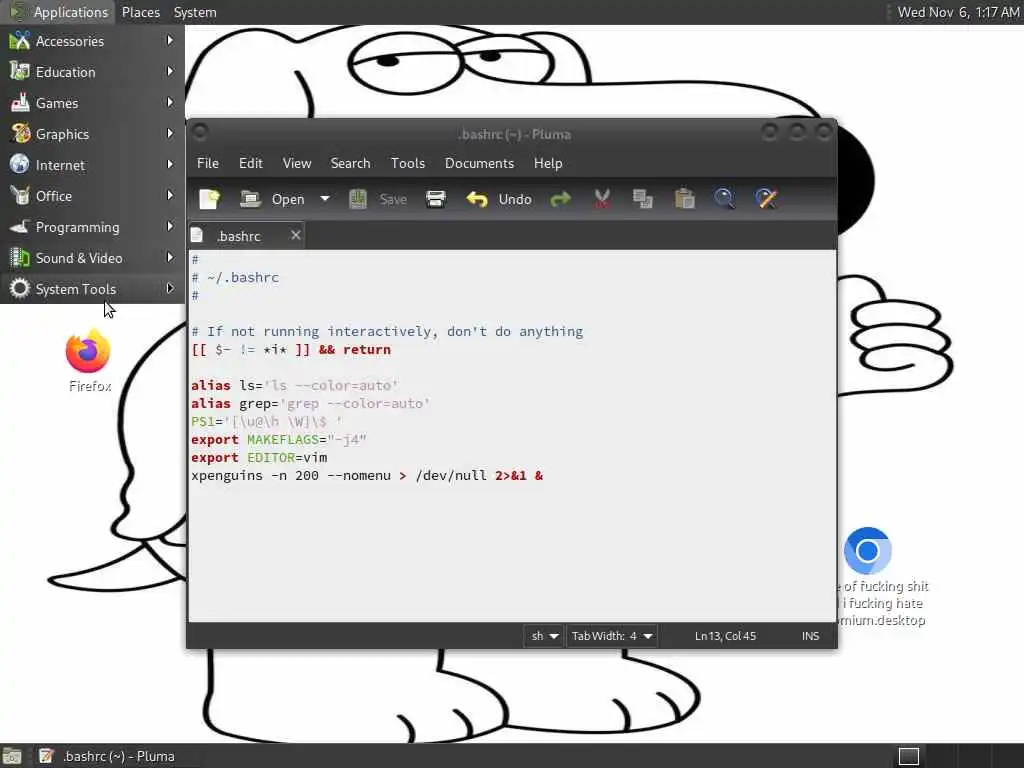Open the Search menu
1024x768 pixels.
350,163
